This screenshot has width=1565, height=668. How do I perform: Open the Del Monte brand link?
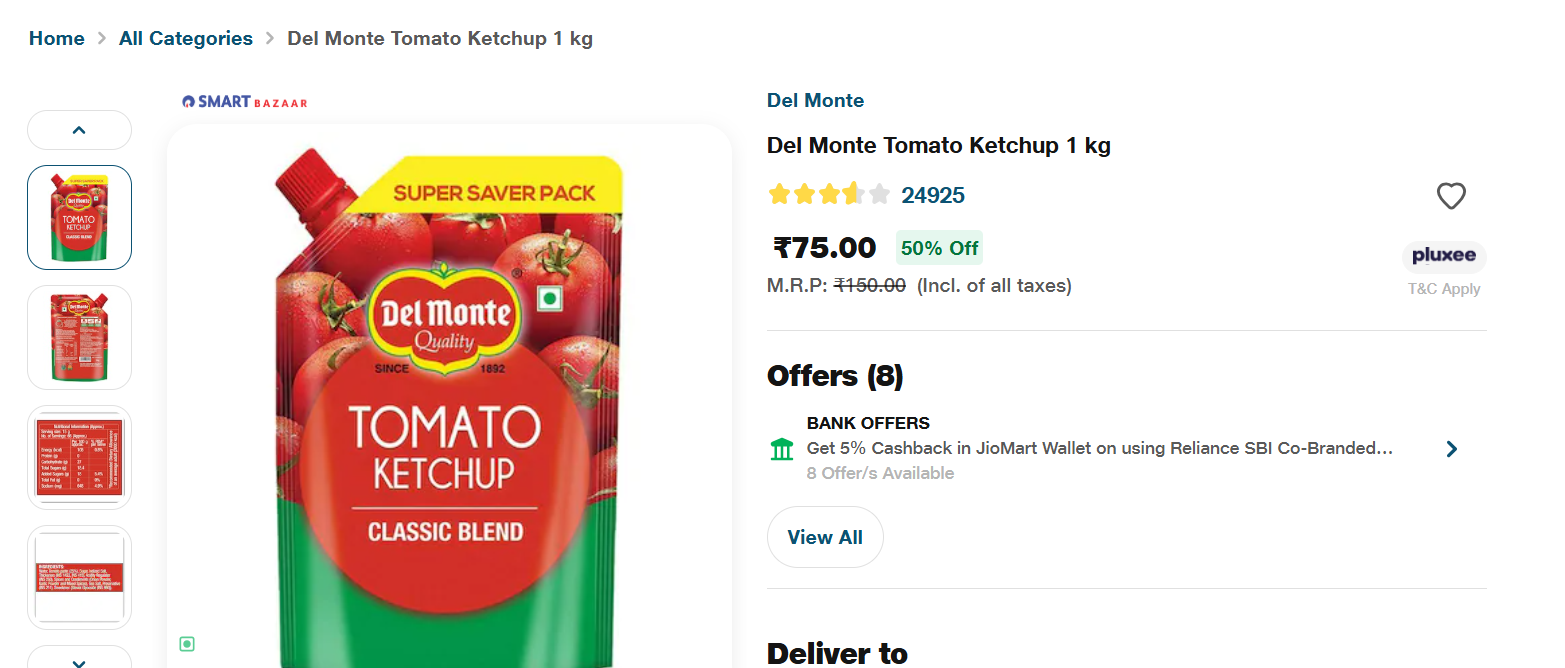pos(815,100)
